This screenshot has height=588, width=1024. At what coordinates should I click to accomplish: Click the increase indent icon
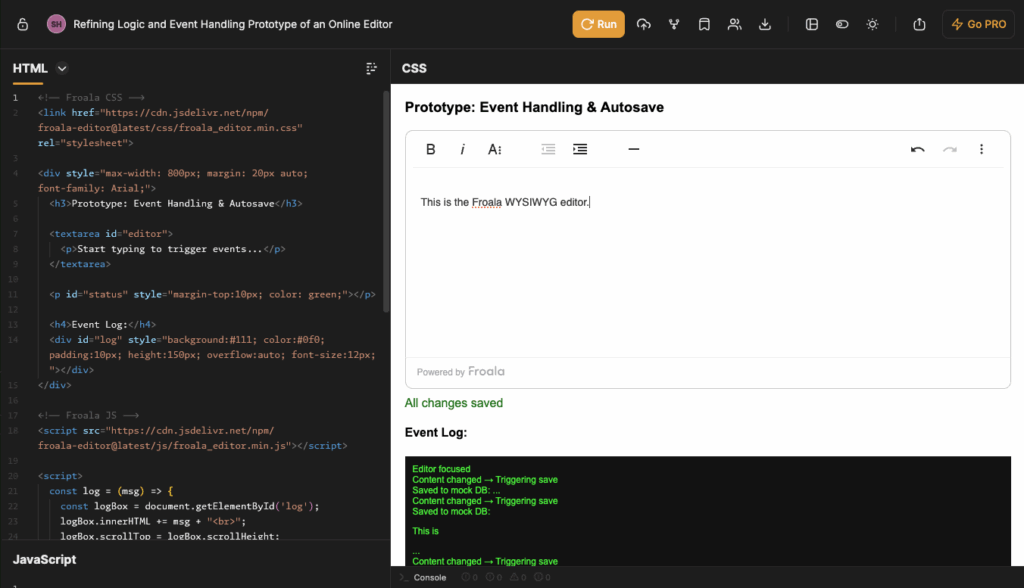point(580,150)
